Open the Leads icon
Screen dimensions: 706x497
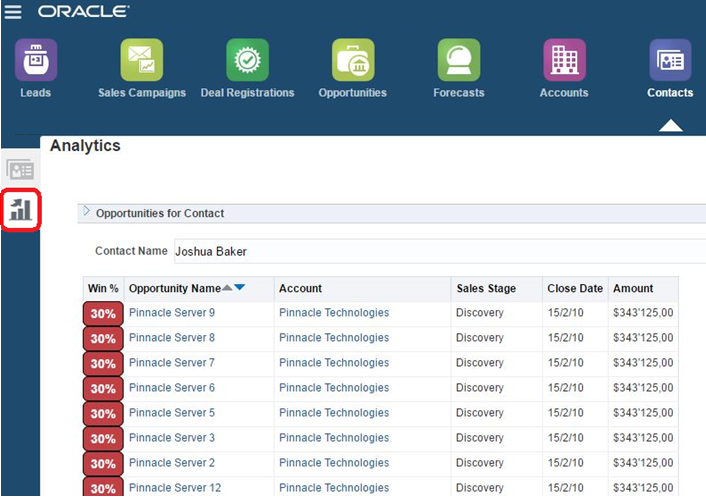tap(36, 60)
